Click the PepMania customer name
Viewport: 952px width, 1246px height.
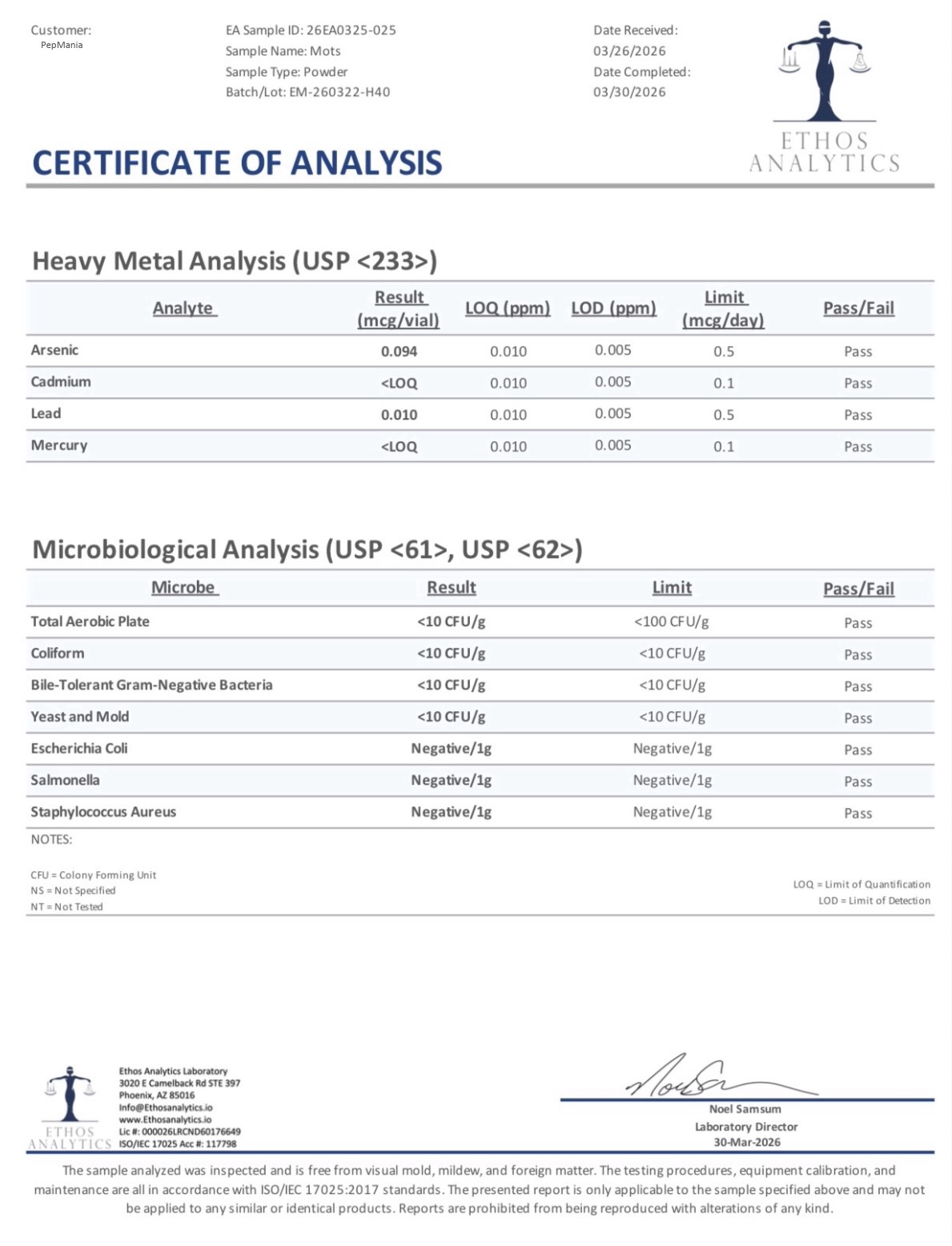[x=62, y=45]
